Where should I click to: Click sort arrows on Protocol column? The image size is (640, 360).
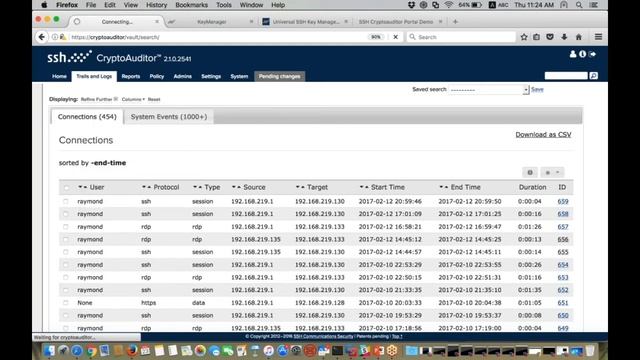point(146,187)
